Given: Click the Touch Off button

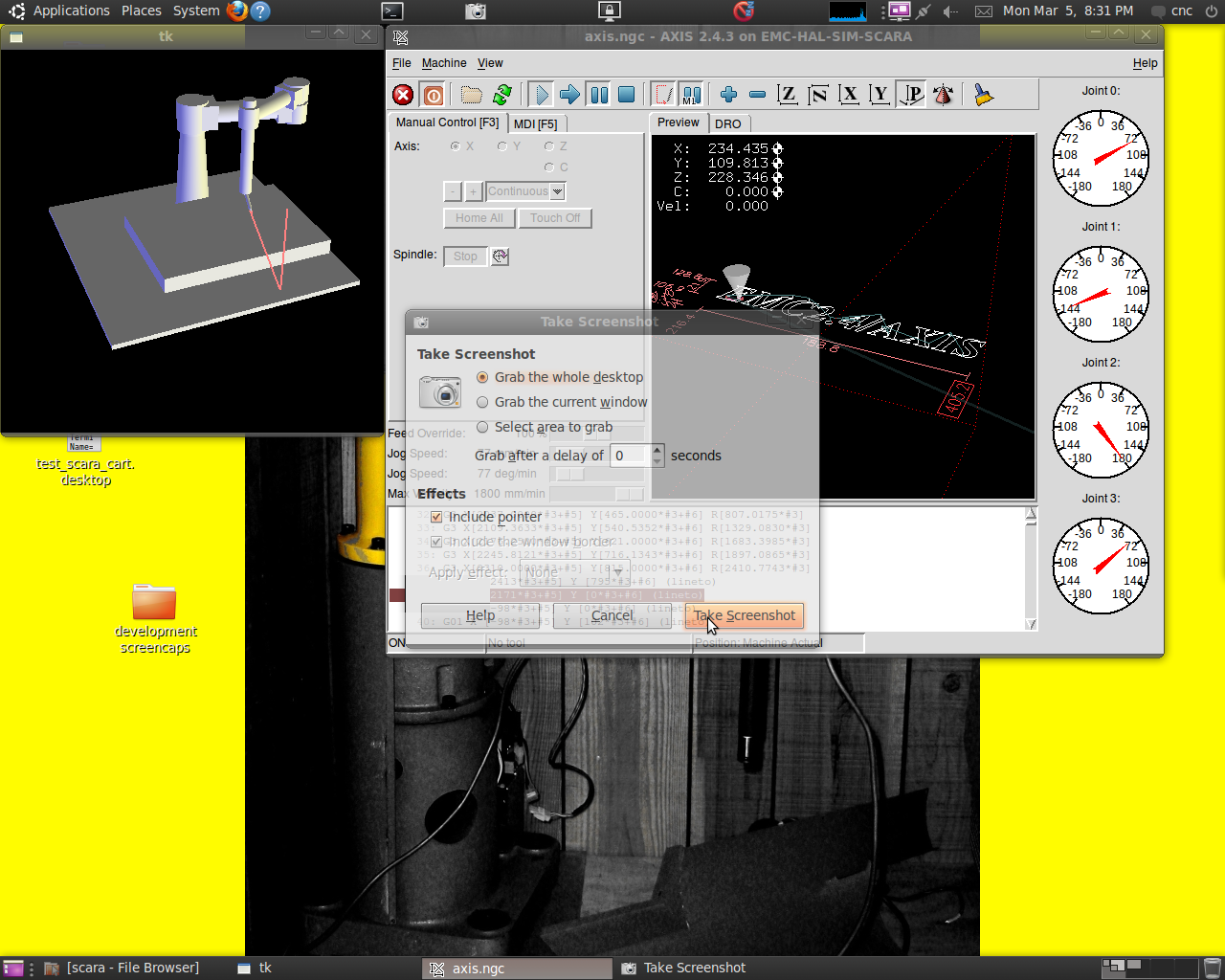Looking at the screenshot, I should coord(555,218).
